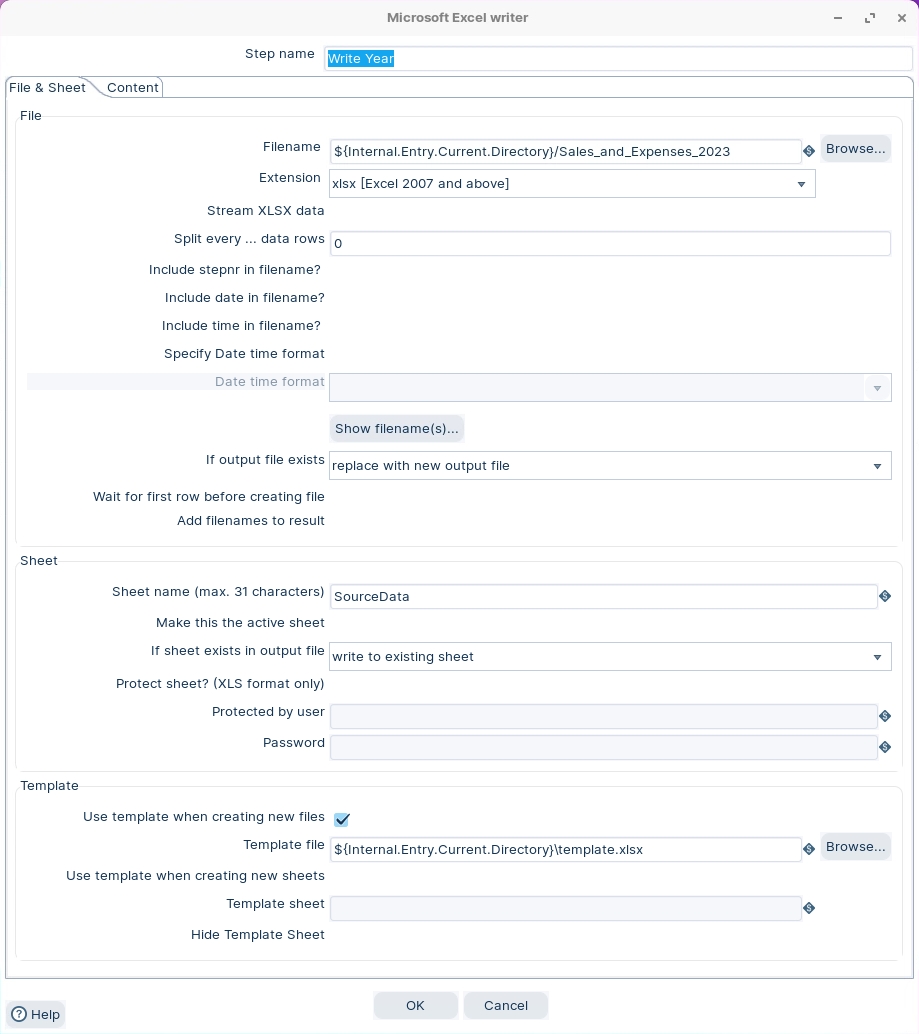Click the variable icon next to Template file

tap(809, 849)
